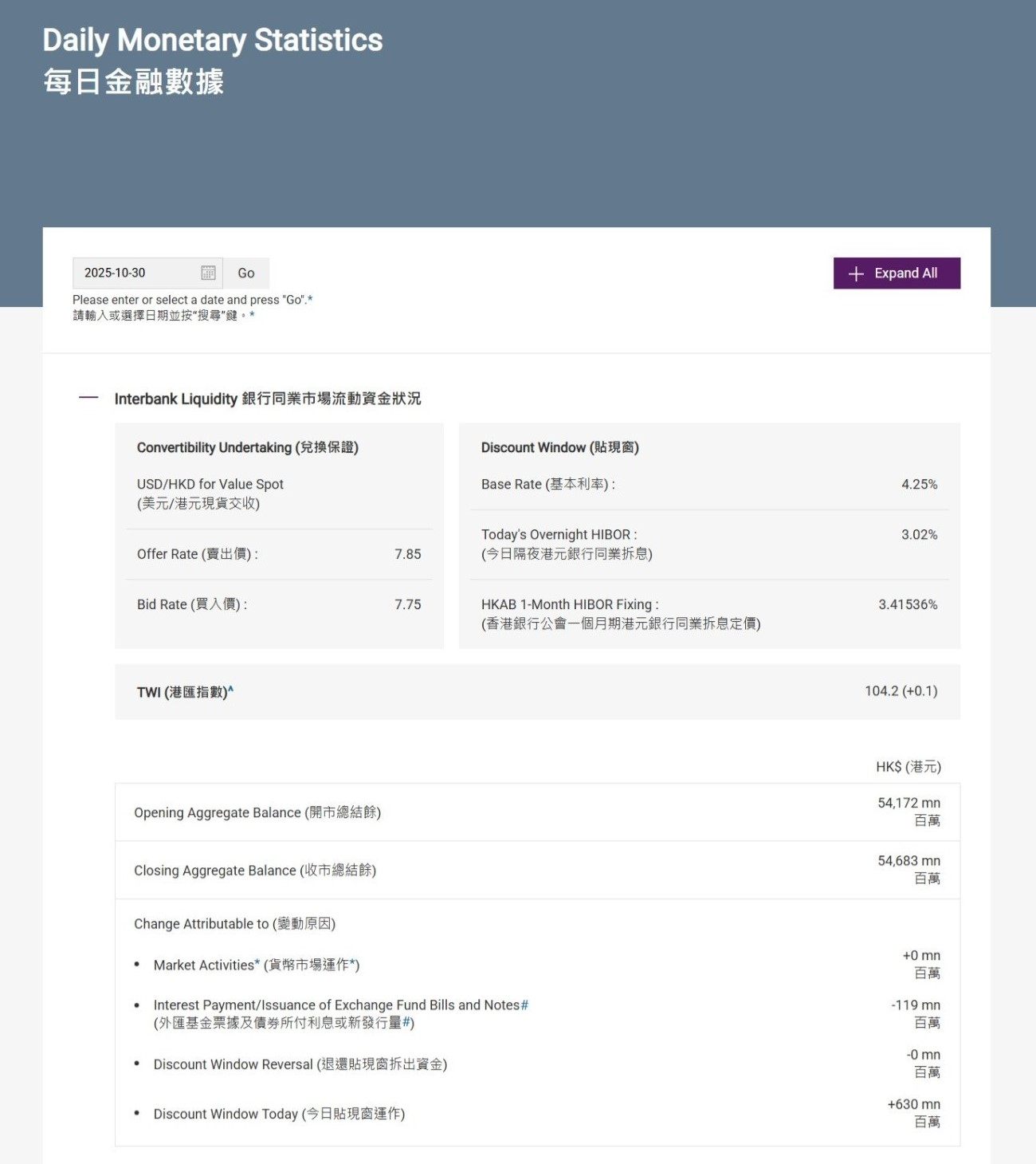
Task: Click the asterisk after Market Activities
Action: pyautogui.click(x=257, y=964)
